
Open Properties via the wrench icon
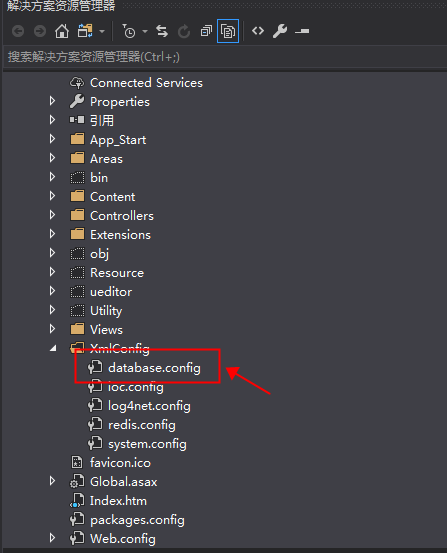pyautogui.click(x=280, y=31)
